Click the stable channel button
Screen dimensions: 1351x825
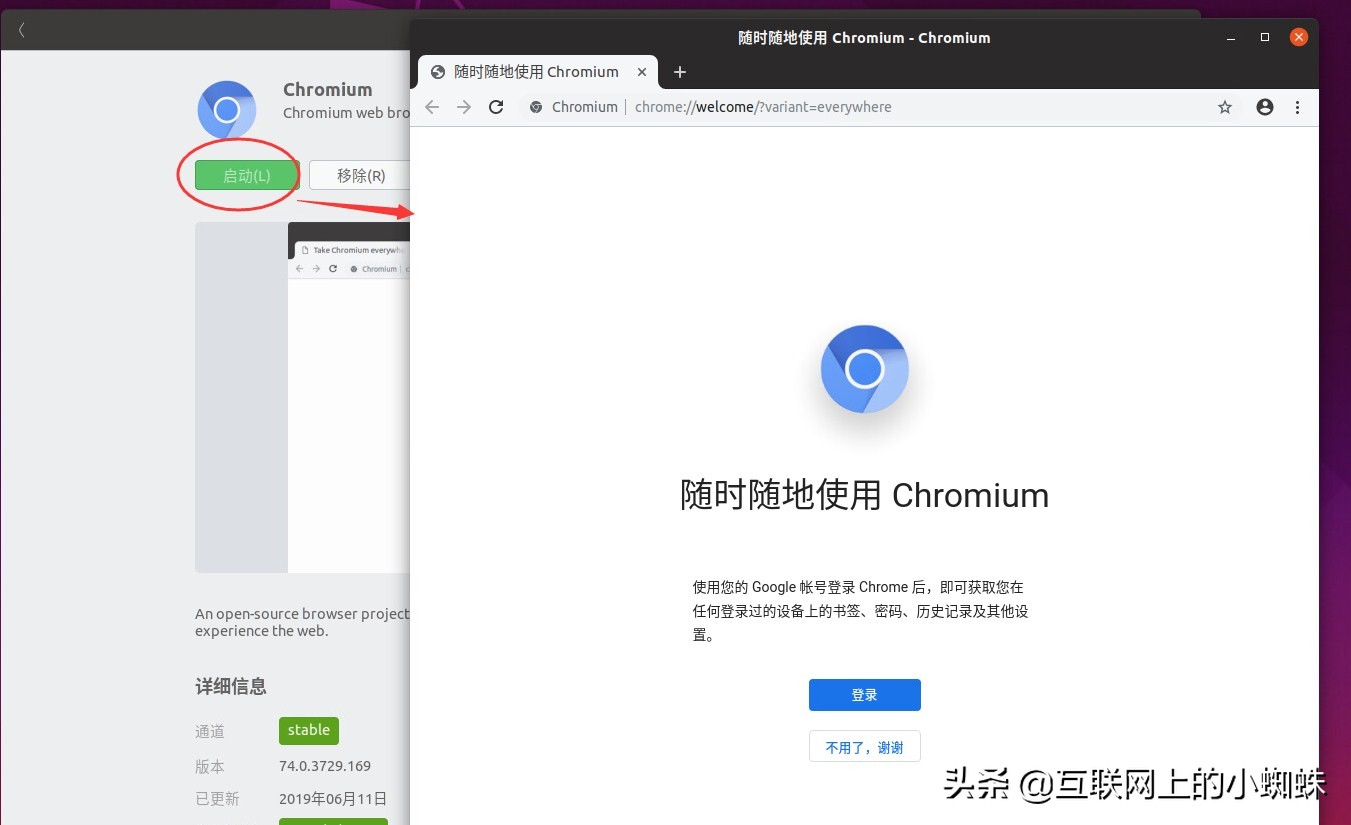click(x=309, y=730)
